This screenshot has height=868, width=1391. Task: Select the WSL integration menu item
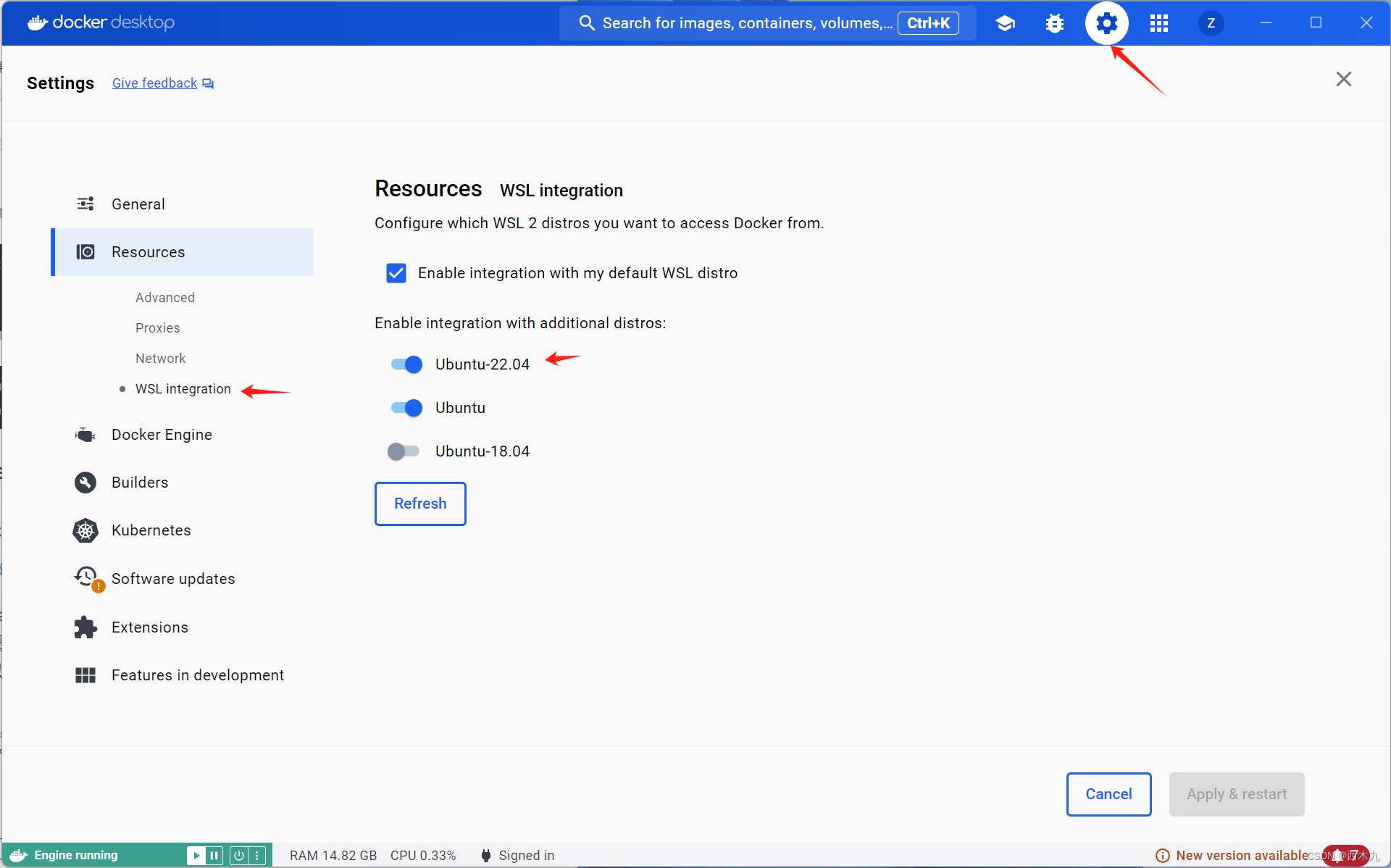coord(183,389)
